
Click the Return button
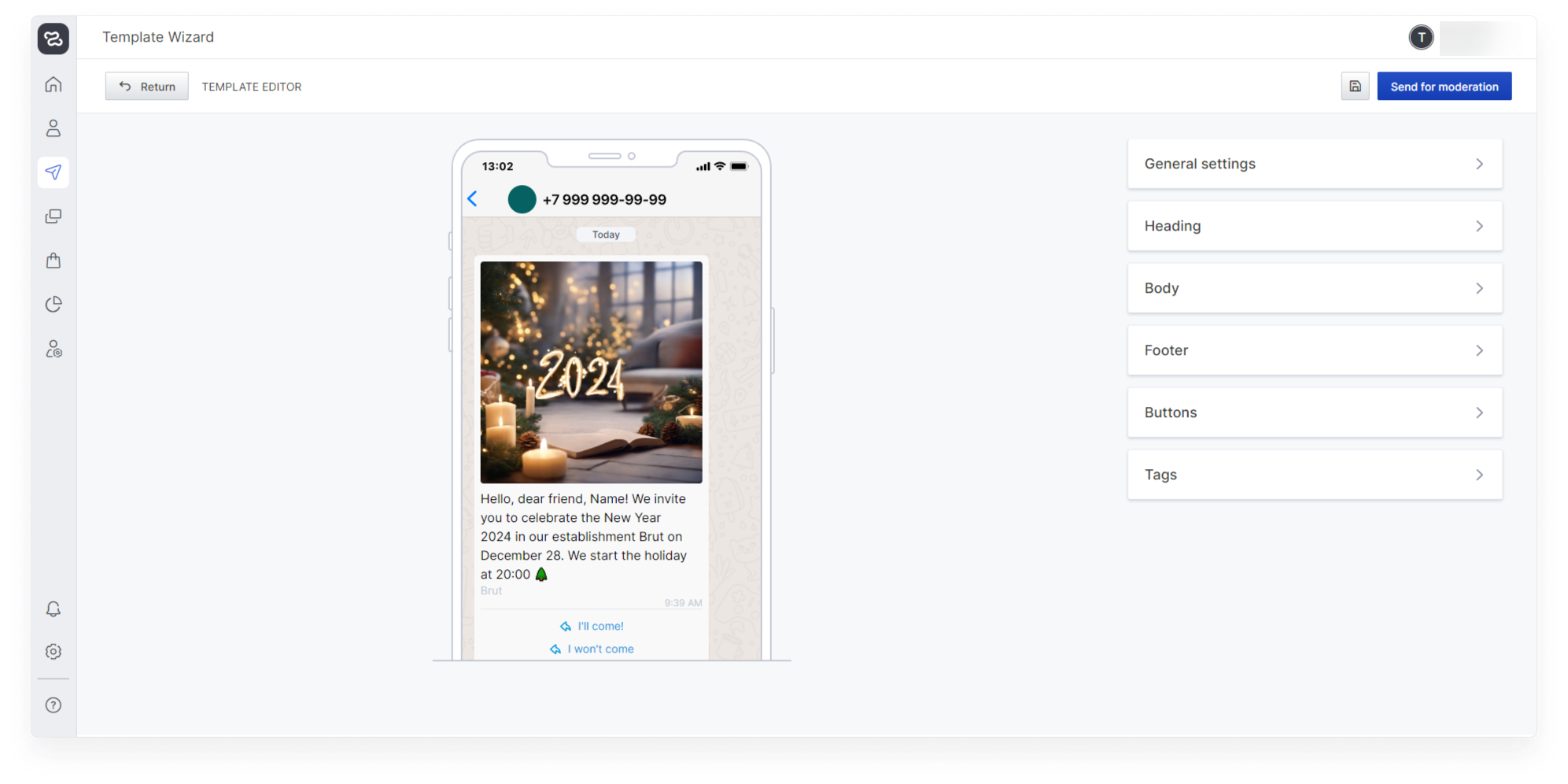pyautogui.click(x=147, y=87)
